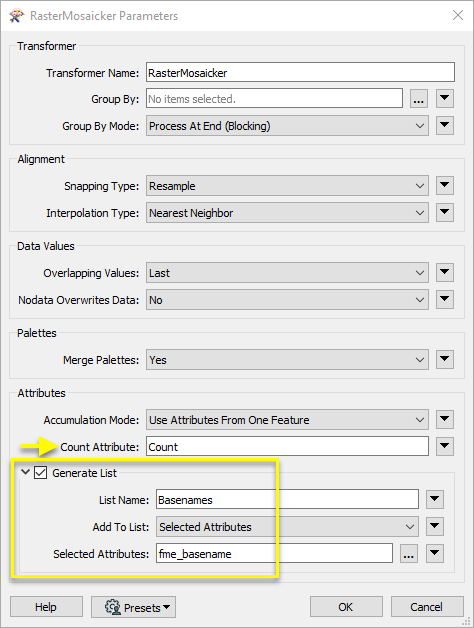Open the Merge Palettes dropdown

(x=287, y=360)
